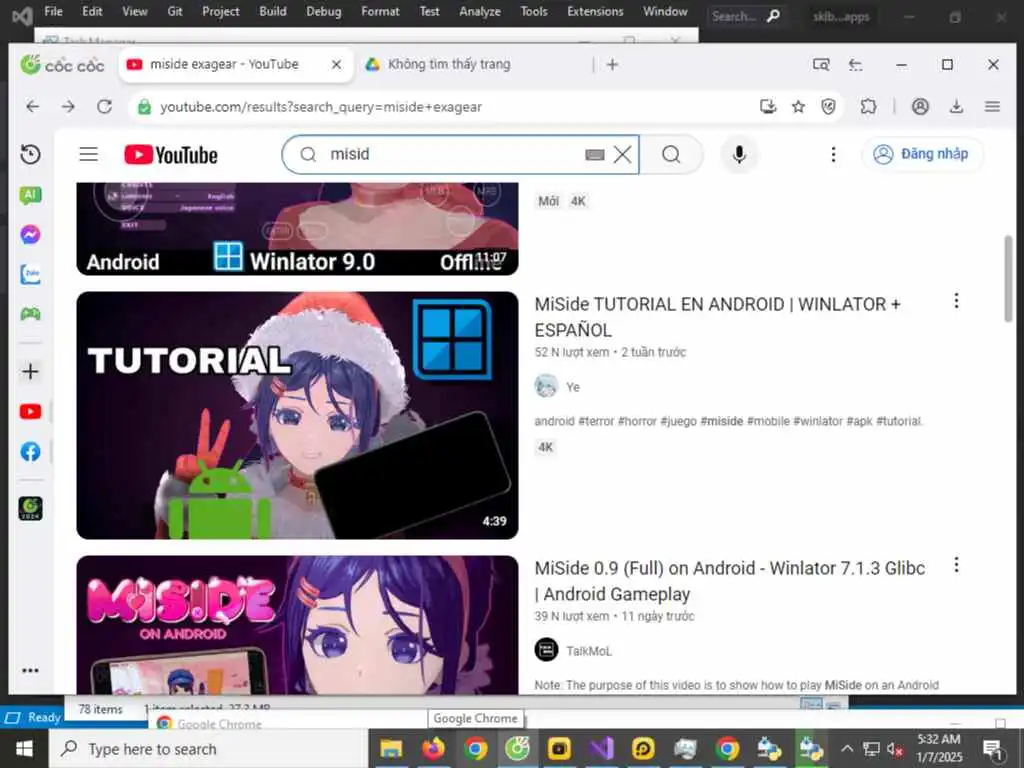Open sidebar more options ellipsis
1024x768 pixels.
pos(30,670)
